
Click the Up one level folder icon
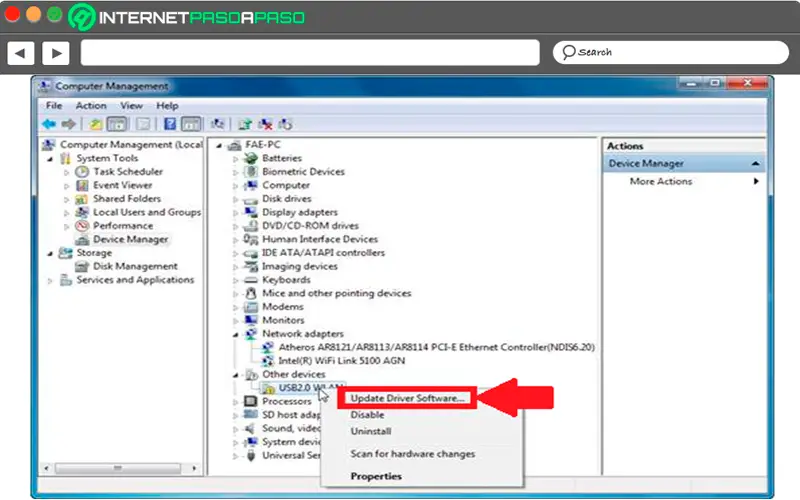95,124
